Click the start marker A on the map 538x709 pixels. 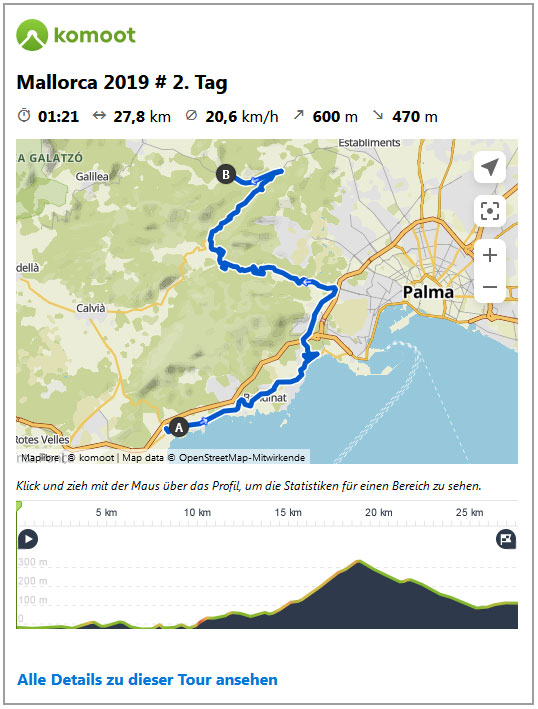coord(179,427)
